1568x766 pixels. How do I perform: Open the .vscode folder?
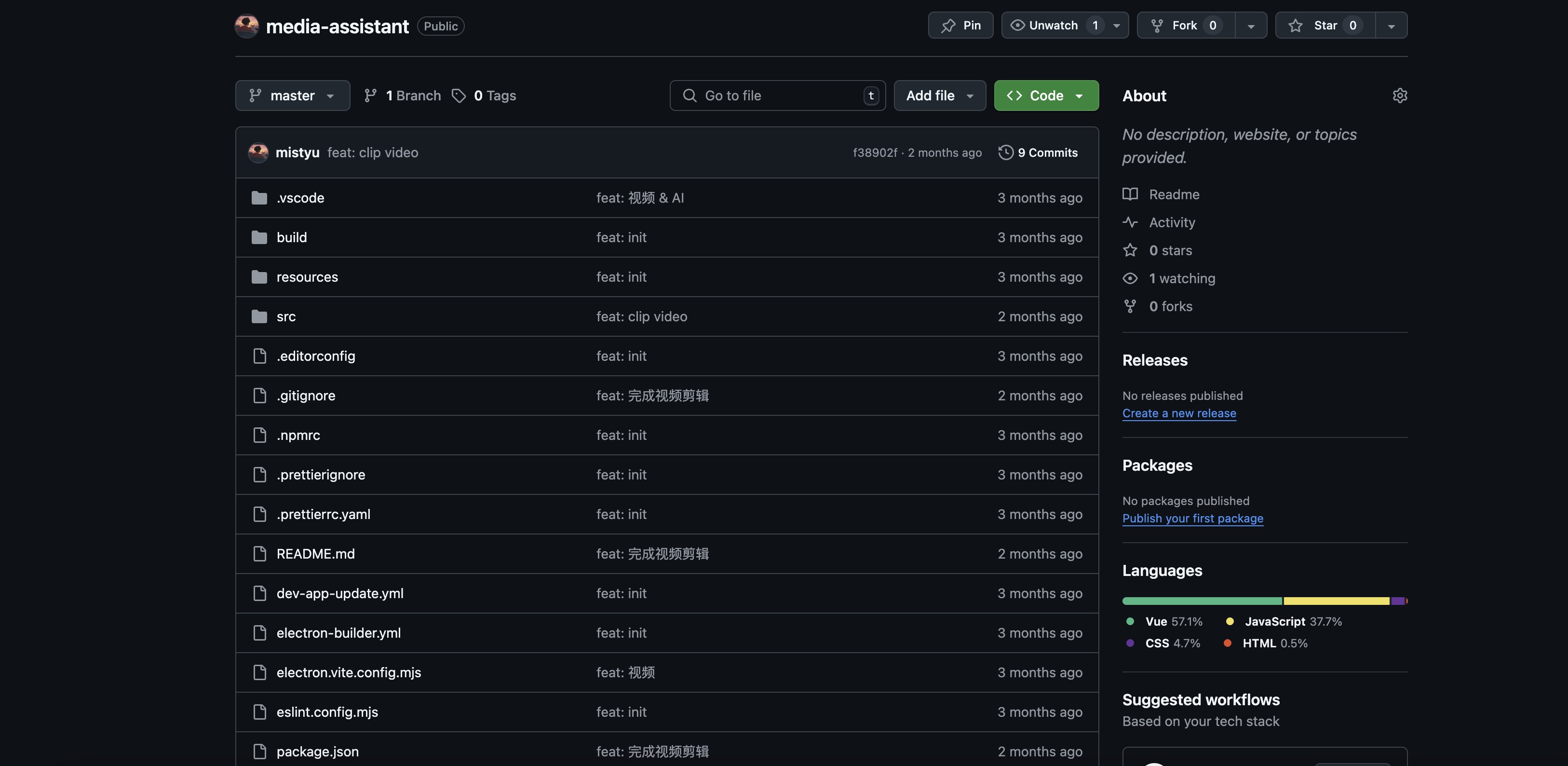click(x=300, y=198)
